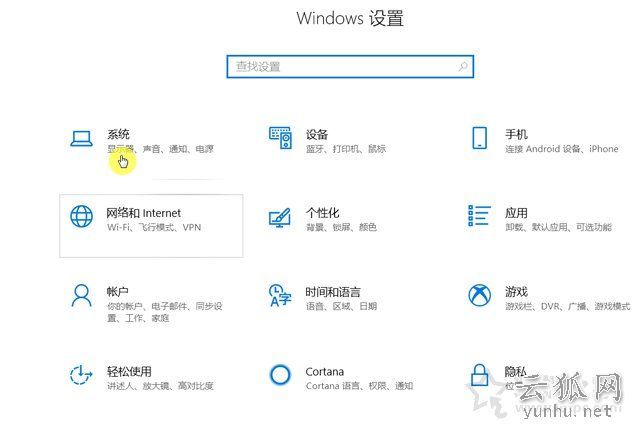Open the Cortana circle icon
This screenshot has height=425, width=640.
coord(280,374)
